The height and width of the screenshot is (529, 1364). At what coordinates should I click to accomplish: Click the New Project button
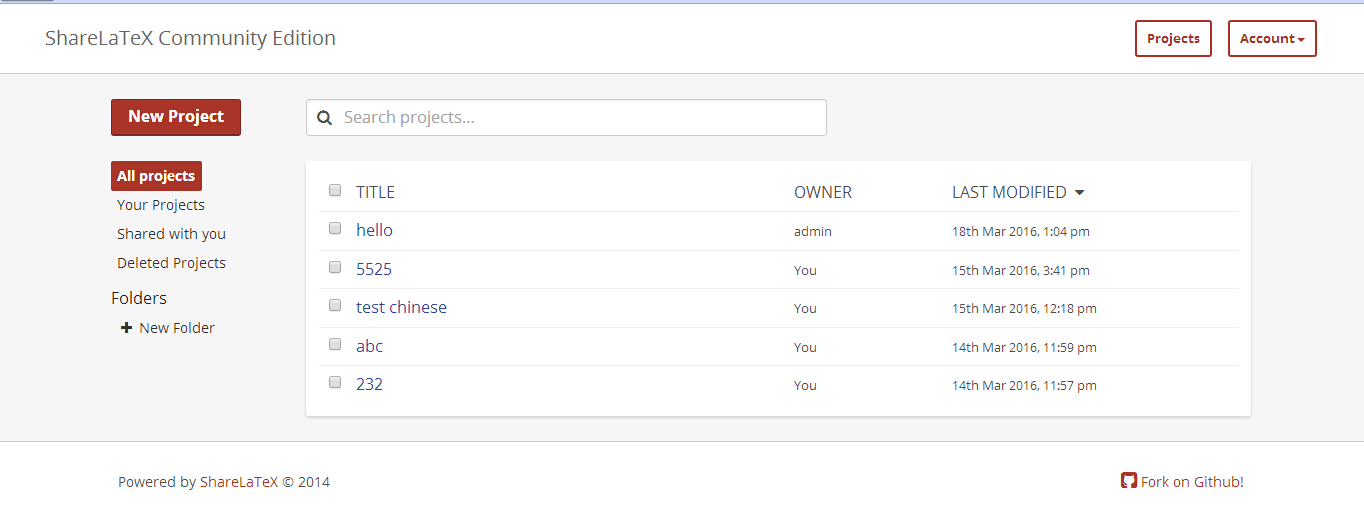coord(176,117)
